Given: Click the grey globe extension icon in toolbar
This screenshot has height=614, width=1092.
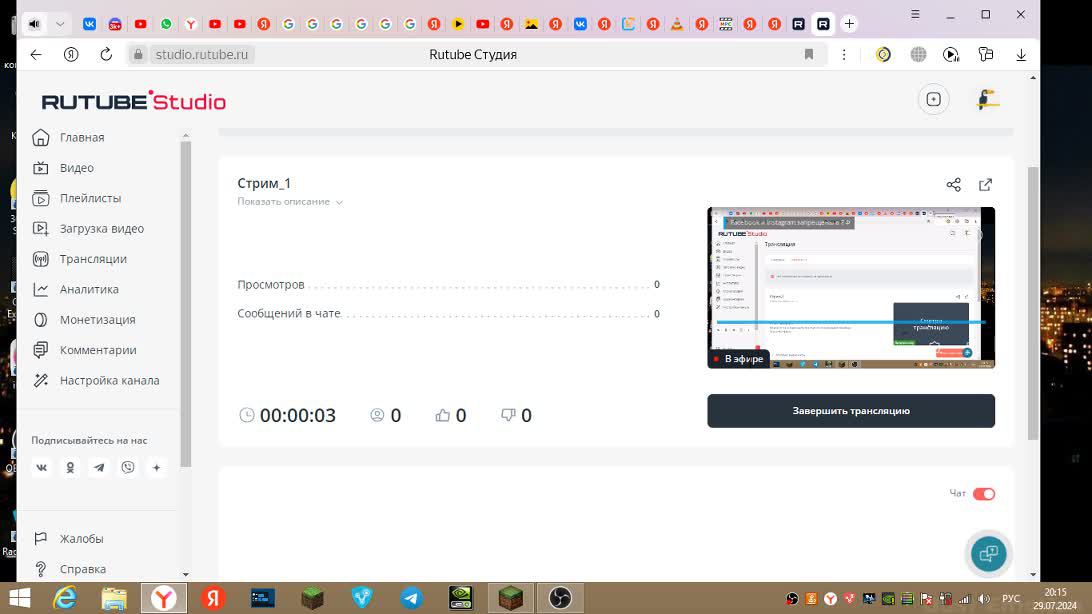Looking at the screenshot, I should (919, 54).
